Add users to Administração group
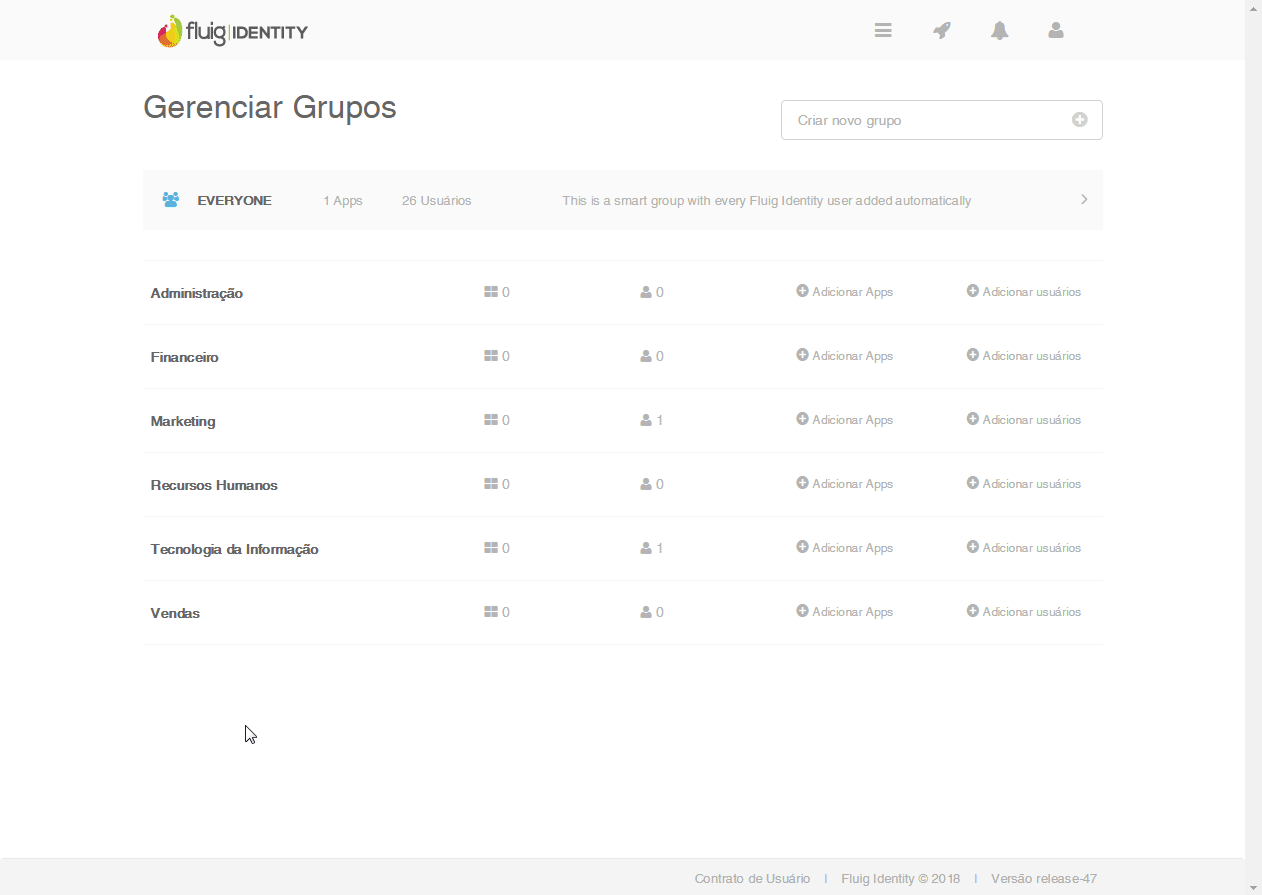 click(x=1024, y=292)
